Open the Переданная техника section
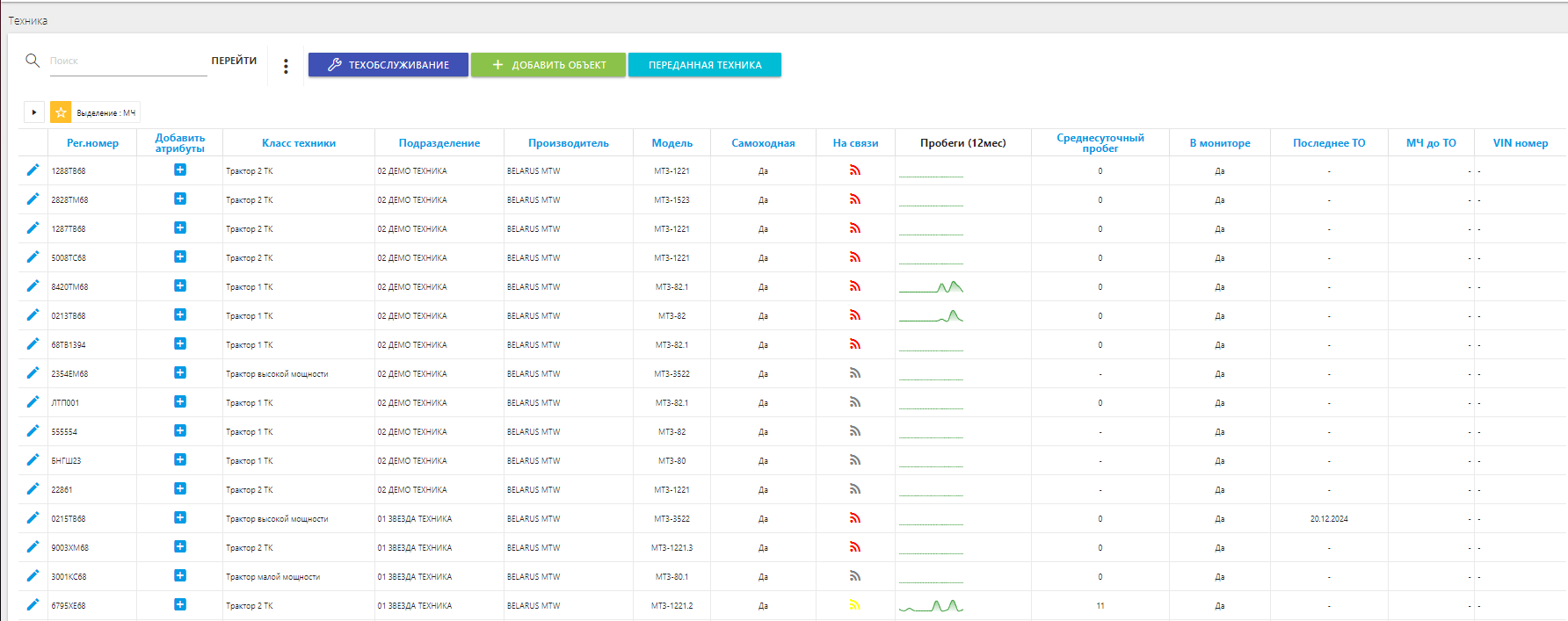 tap(704, 65)
